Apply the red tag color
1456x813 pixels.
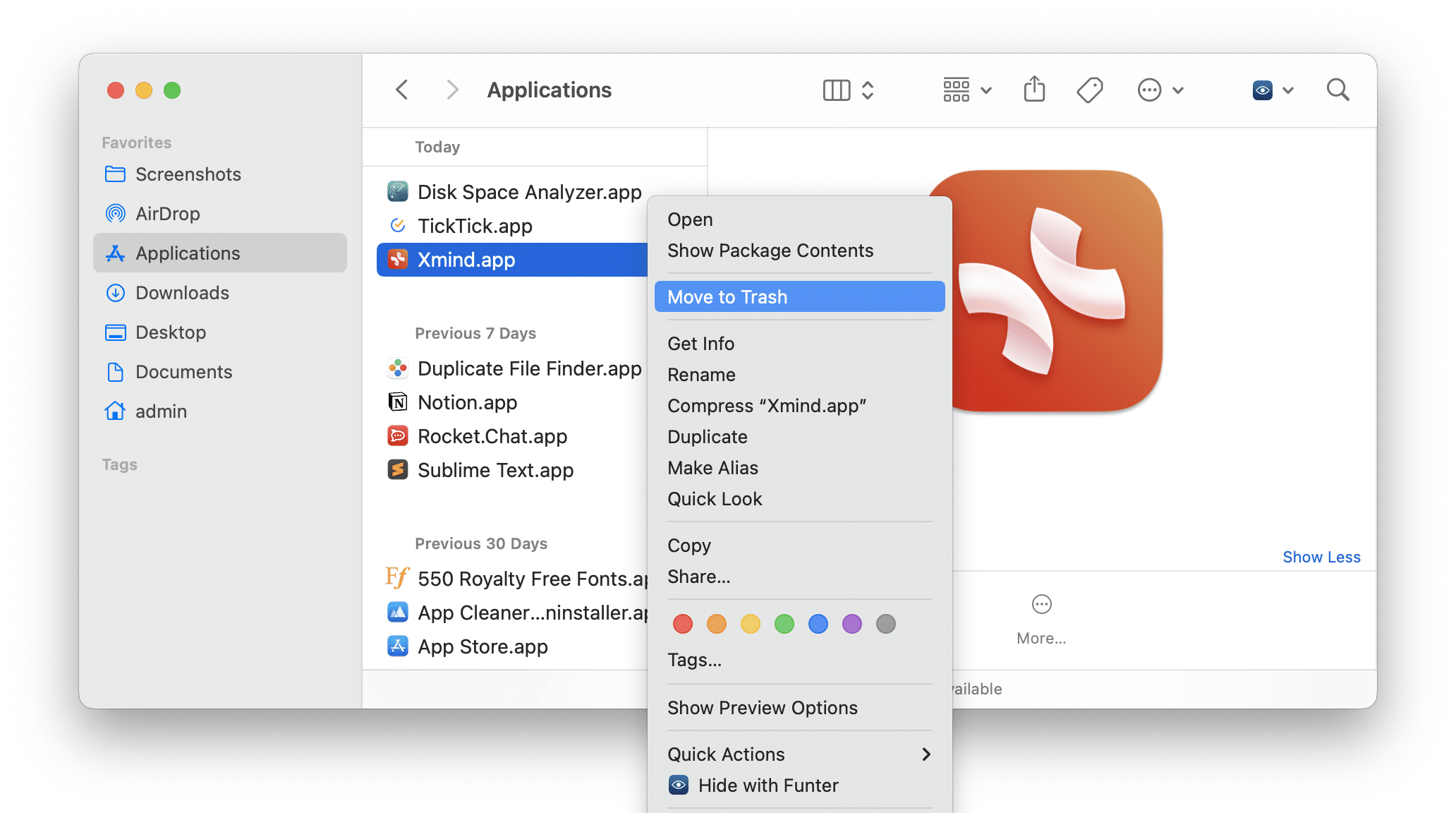682,624
